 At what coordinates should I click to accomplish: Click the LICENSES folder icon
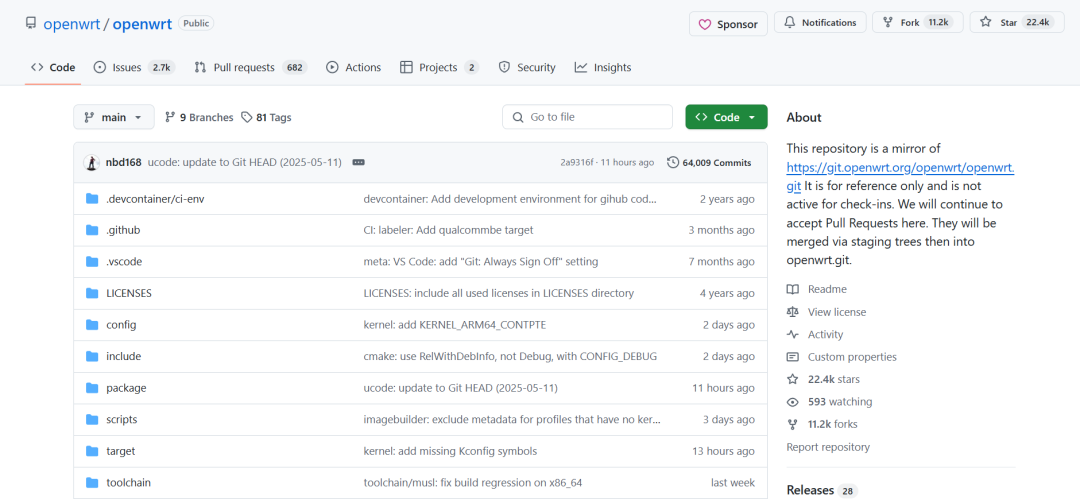pyautogui.click(x=92, y=293)
